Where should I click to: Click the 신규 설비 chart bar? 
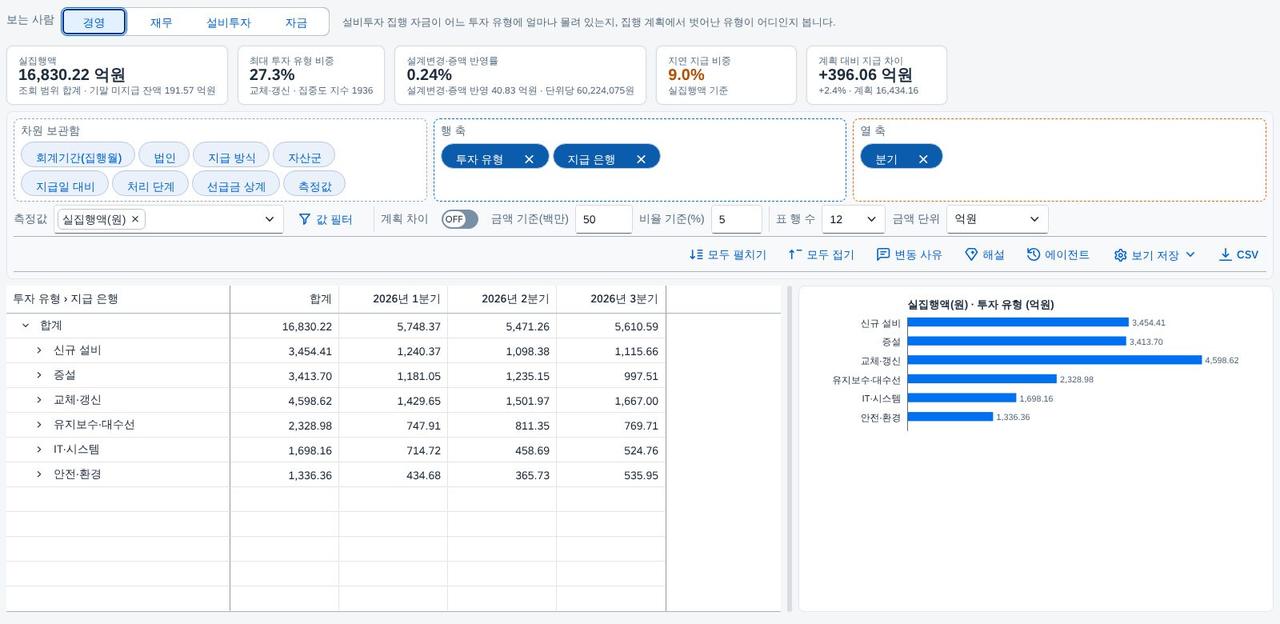pos(1018,323)
